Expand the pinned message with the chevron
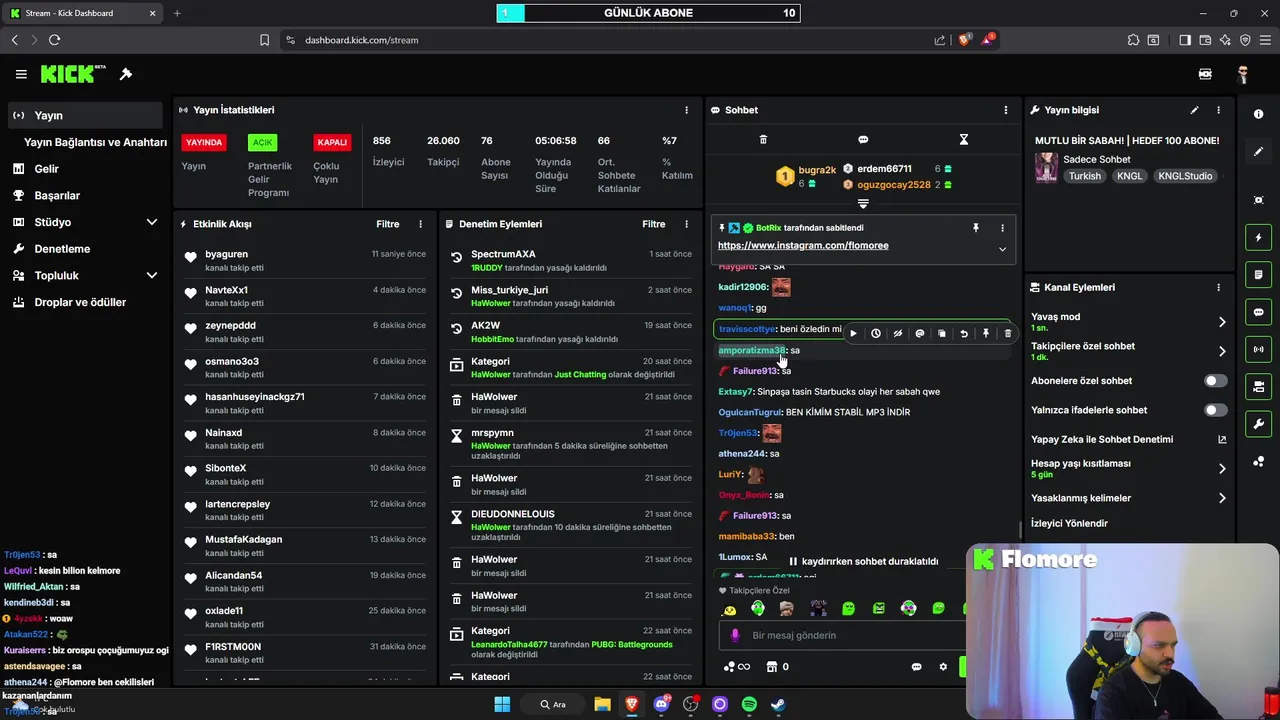Screen dimensions: 1280x720 [x=1002, y=249]
